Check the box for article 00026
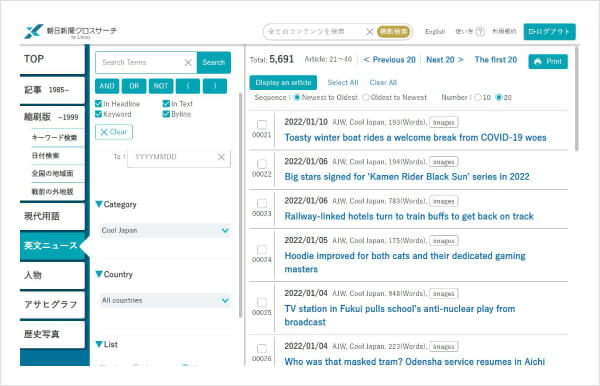Screen dimensions: 600x386 click(262, 349)
